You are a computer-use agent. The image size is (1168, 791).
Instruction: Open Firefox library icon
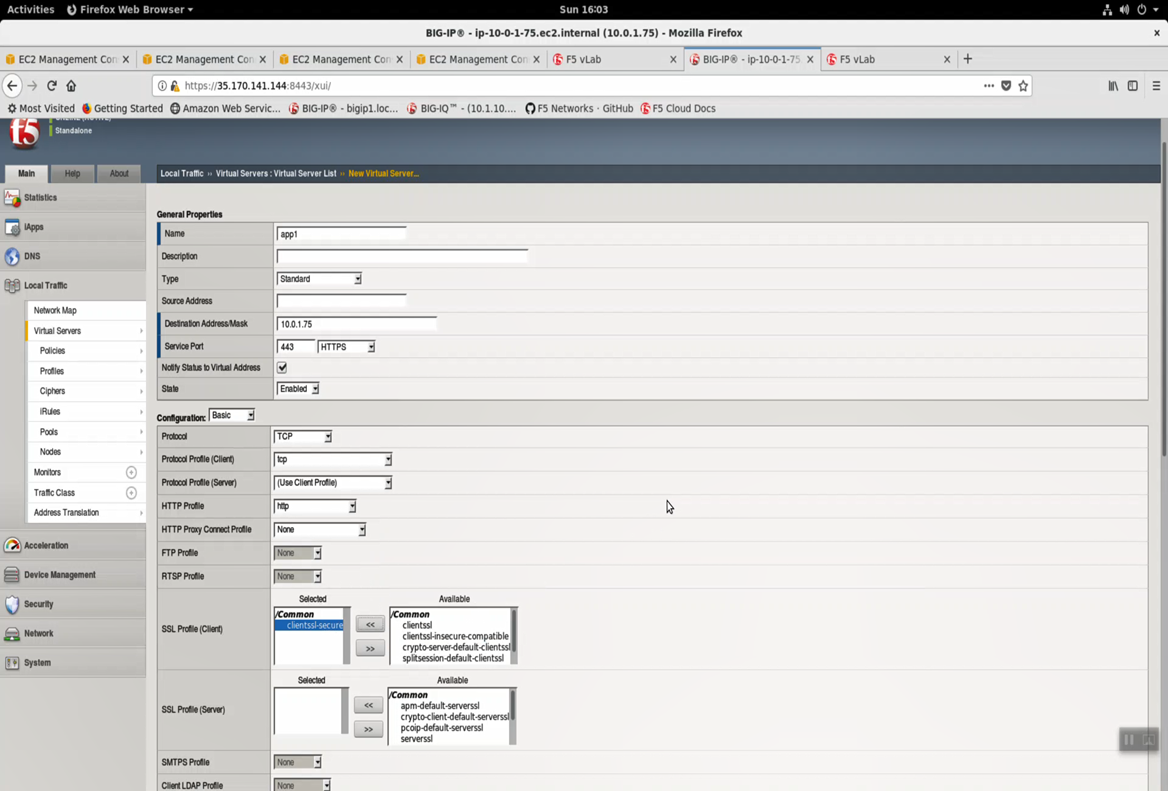tap(1113, 86)
